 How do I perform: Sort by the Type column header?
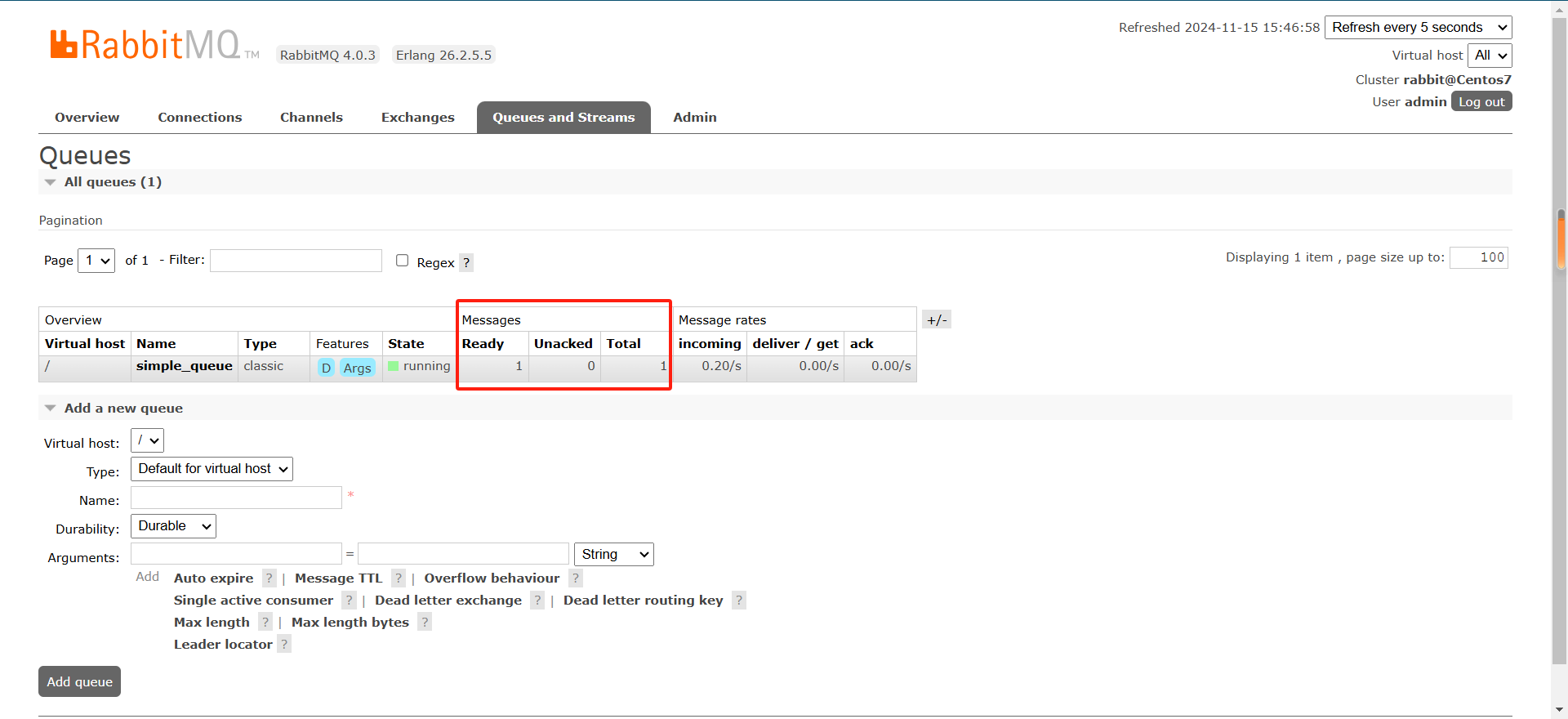pos(261,344)
